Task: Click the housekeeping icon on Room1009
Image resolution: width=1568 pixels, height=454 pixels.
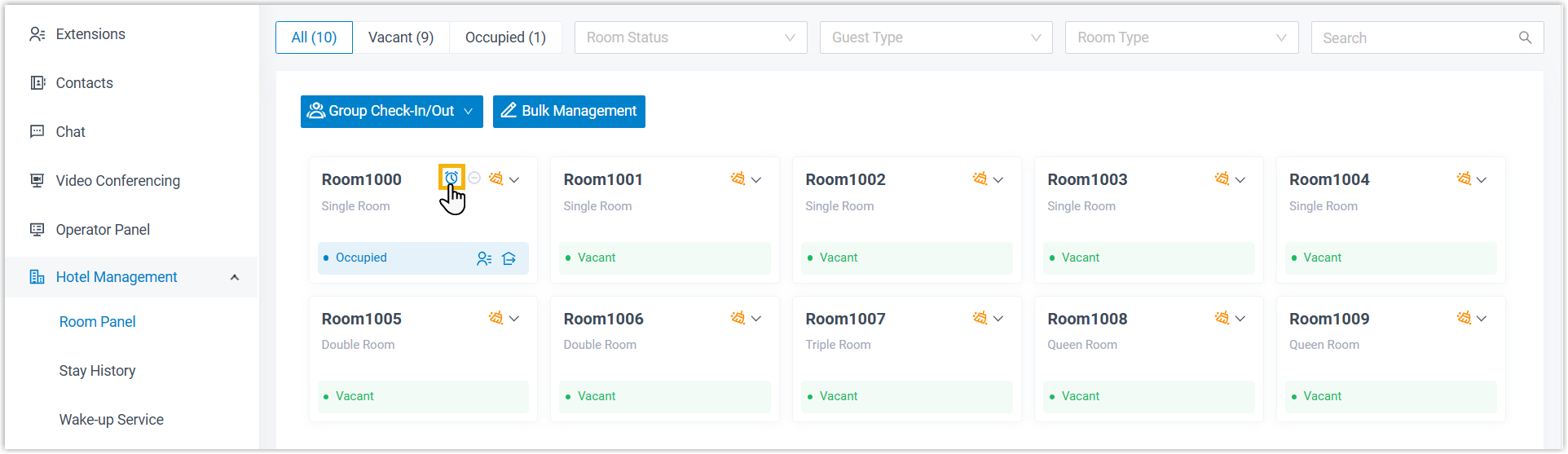Action: [x=1463, y=318]
